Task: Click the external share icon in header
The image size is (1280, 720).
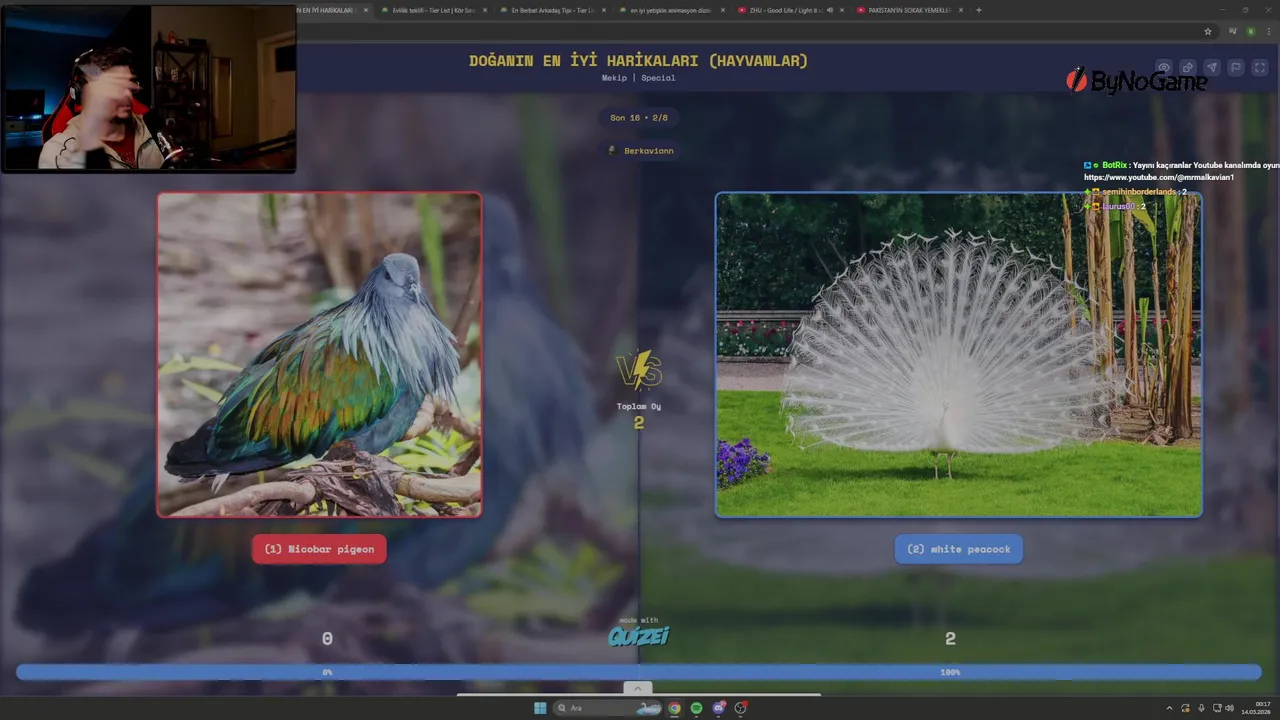Action: click(1187, 68)
